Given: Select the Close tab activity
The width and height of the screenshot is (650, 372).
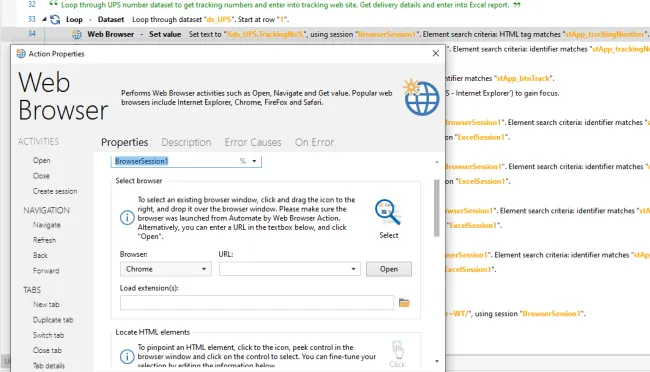Looking at the screenshot, I should (x=47, y=350).
